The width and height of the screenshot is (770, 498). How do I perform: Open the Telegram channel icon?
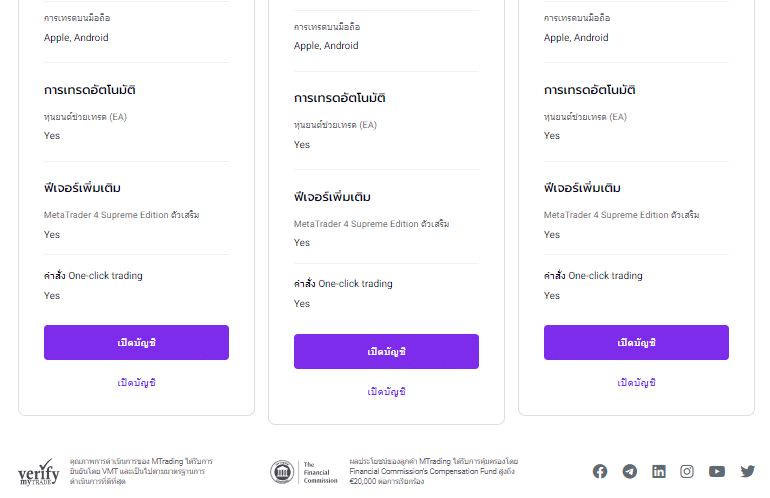(x=630, y=471)
